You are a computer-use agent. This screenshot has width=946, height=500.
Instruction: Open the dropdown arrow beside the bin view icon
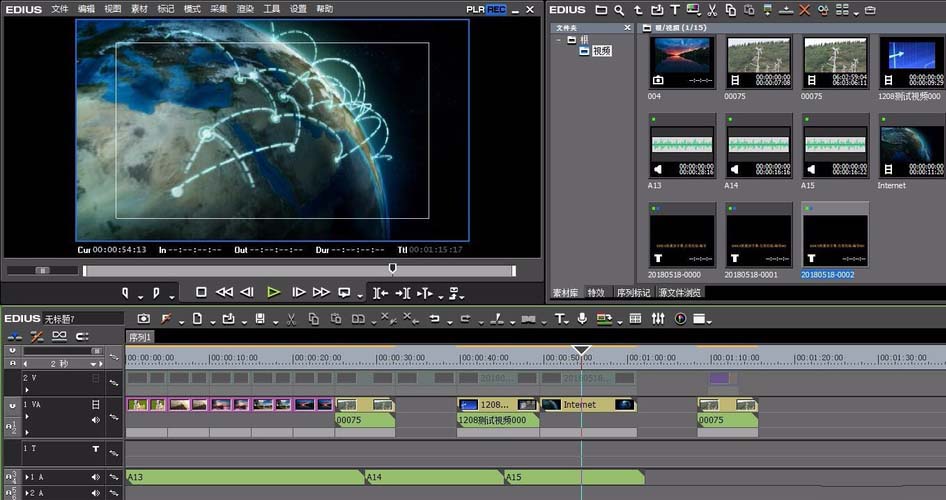(x=857, y=13)
